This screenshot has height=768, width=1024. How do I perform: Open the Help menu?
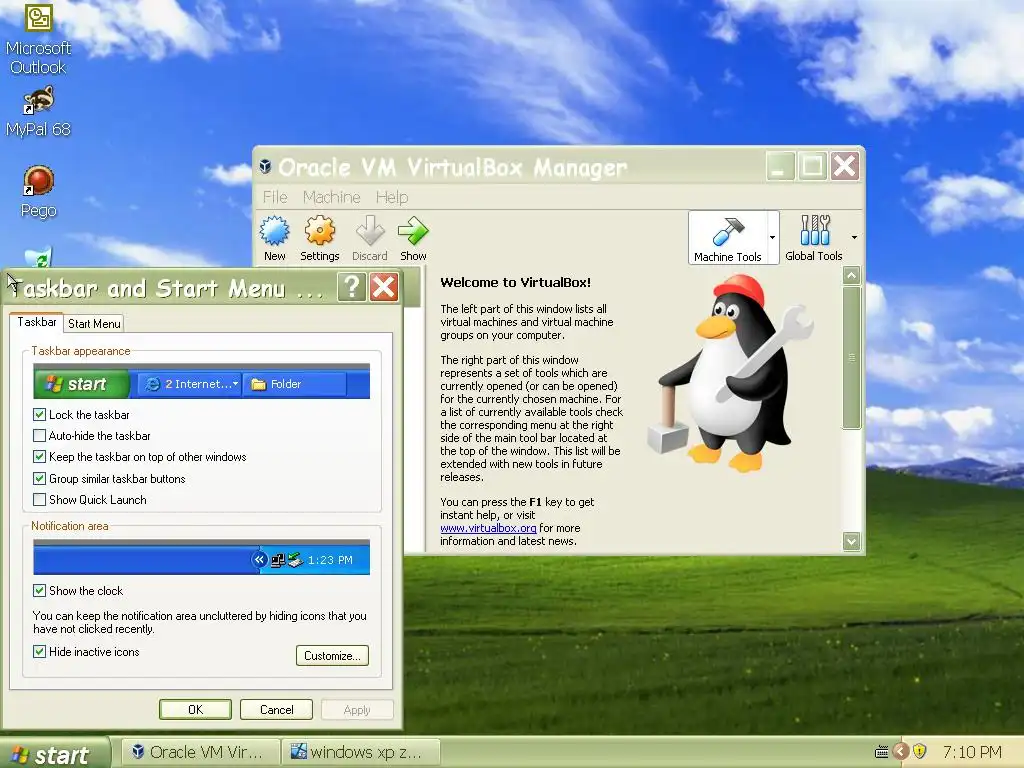(392, 197)
